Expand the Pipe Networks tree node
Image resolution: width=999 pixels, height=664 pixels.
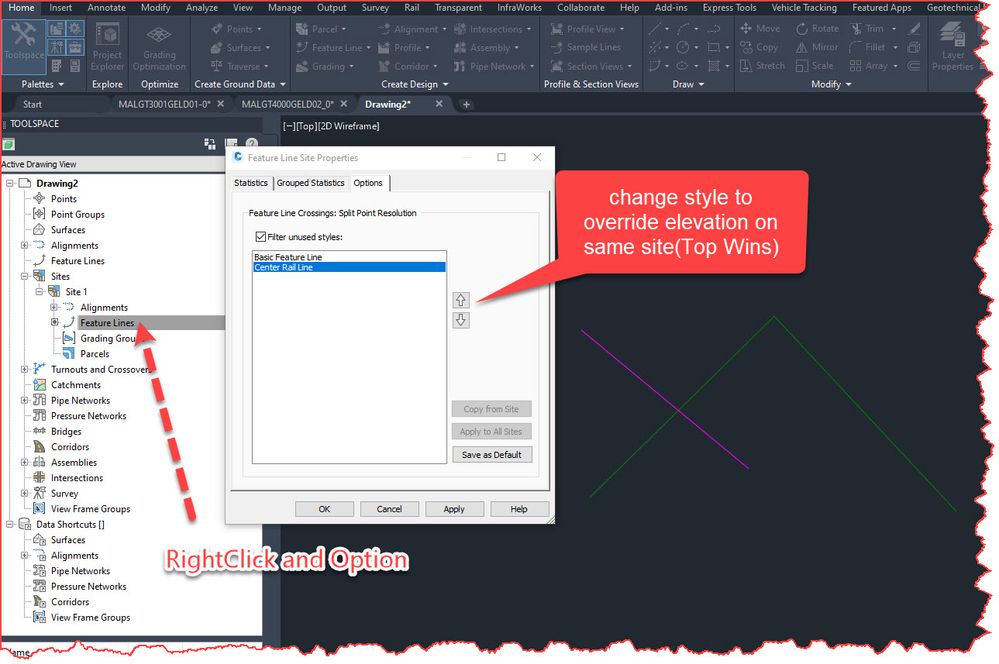click(25, 400)
